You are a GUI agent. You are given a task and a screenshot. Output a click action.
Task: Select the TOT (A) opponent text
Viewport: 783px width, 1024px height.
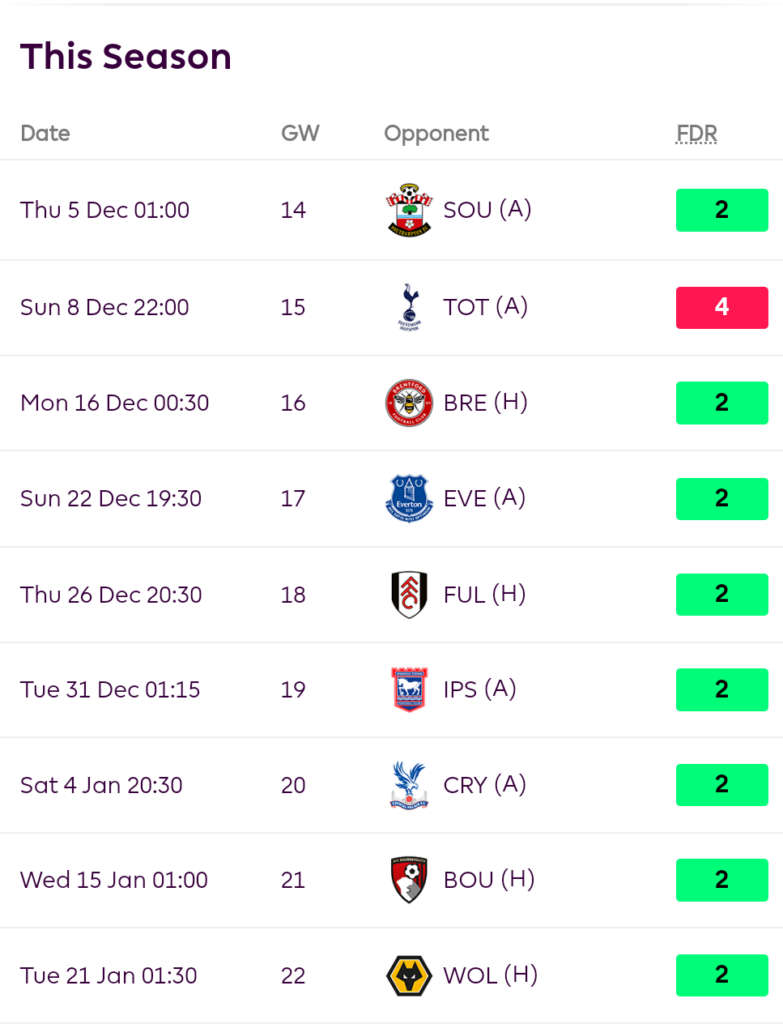(x=485, y=306)
